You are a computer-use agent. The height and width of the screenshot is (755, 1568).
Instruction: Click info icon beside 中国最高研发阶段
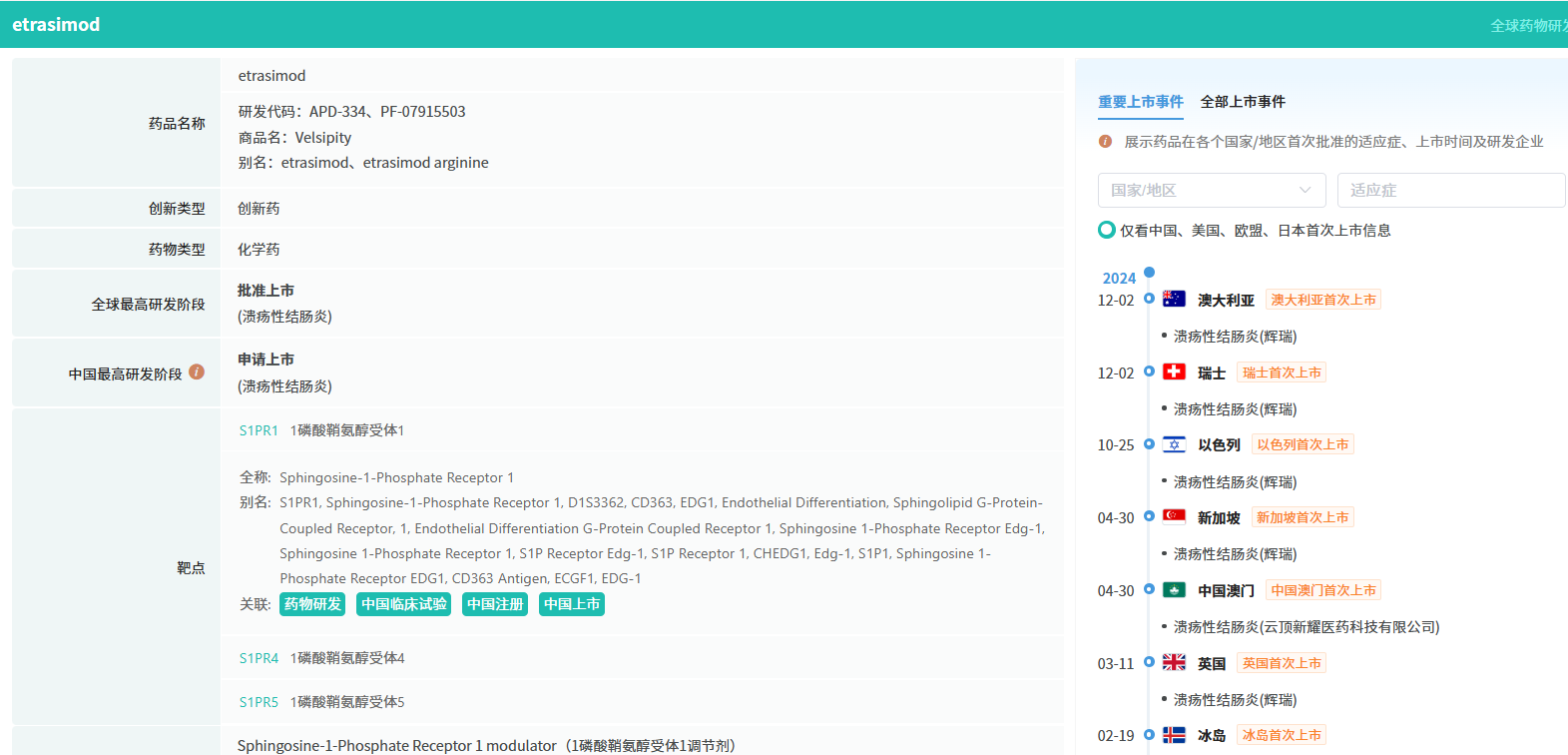click(x=197, y=372)
